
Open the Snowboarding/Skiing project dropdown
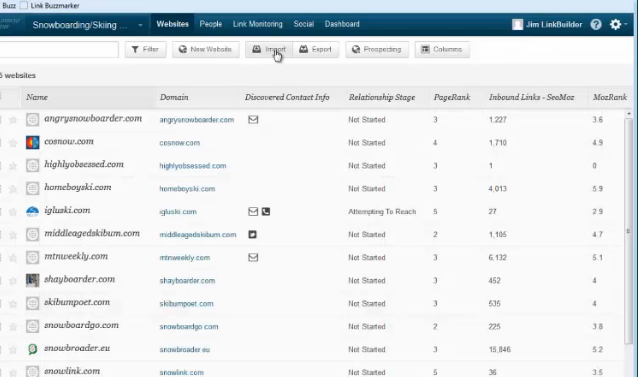(87, 25)
